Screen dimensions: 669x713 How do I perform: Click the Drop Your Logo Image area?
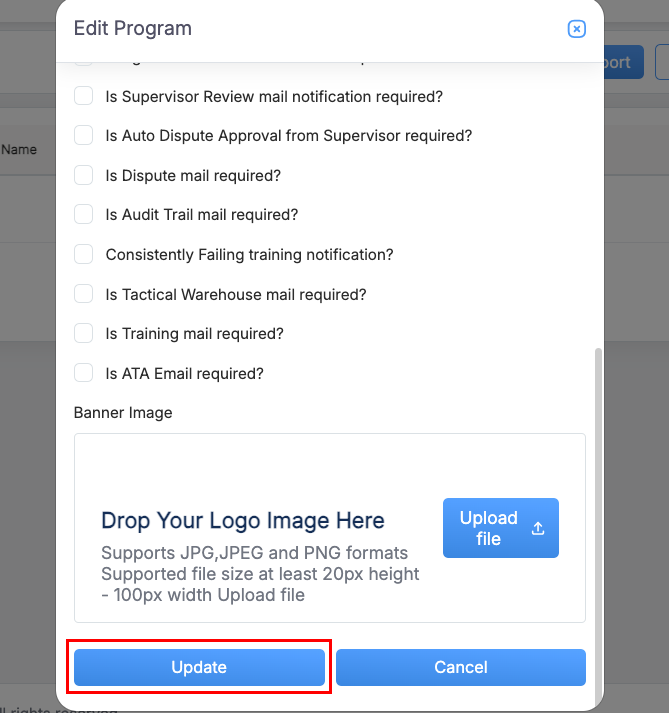click(243, 521)
